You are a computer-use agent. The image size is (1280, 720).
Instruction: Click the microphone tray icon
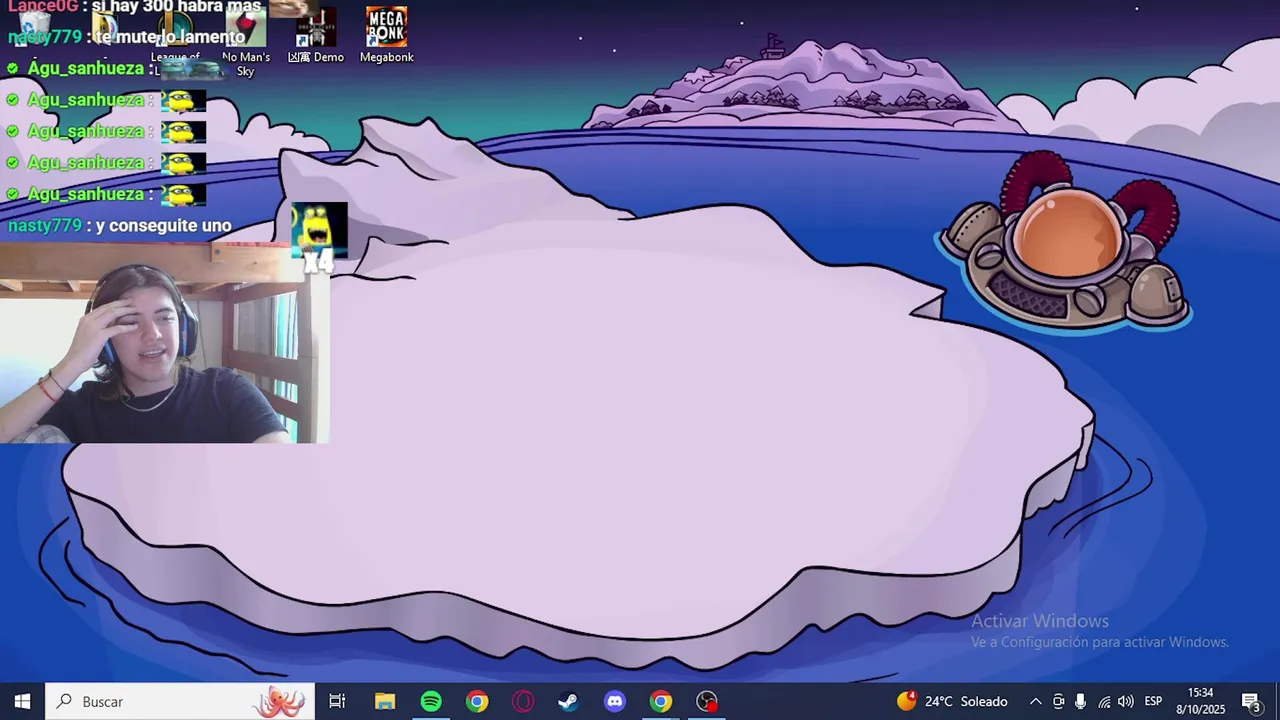pos(1080,701)
